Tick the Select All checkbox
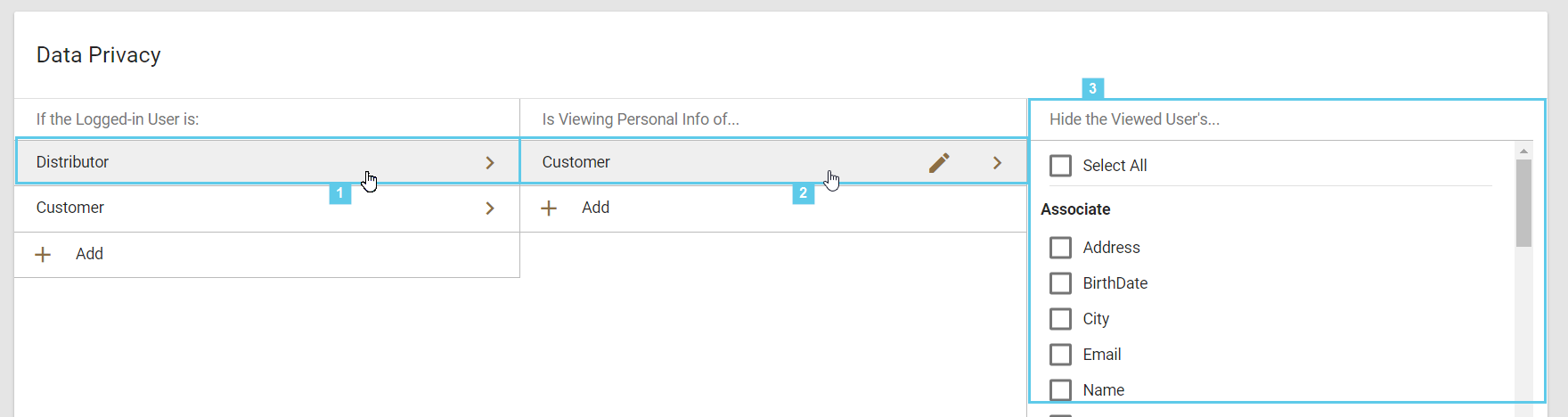The height and width of the screenshot is (417, 1568). [x=1060, y=166]
